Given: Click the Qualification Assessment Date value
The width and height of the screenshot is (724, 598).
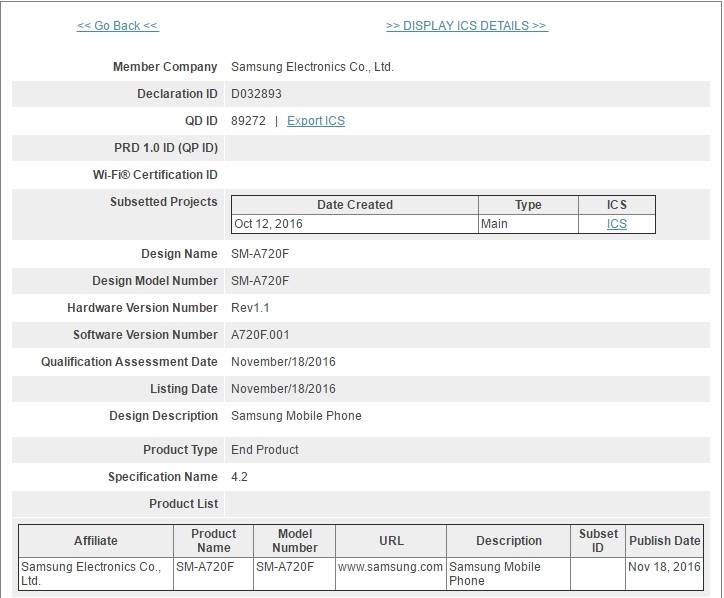Looking at the screenshot, I should pos(283,362).
